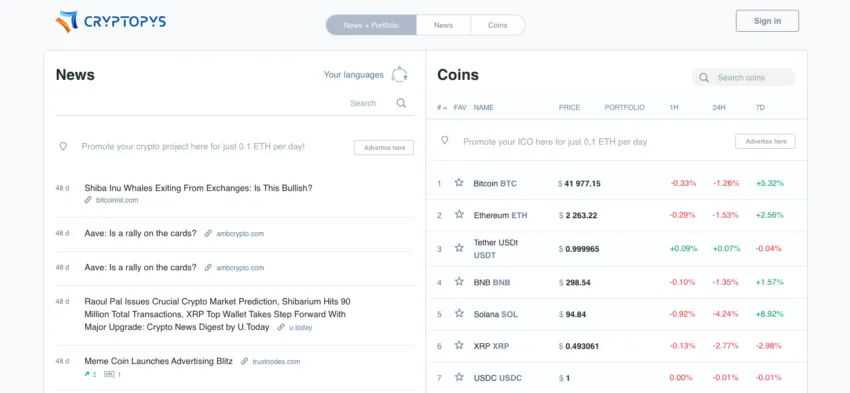This screenshot has width=850, height=393.
Task: Sort coins by the PRICE column
Action: click(569, 107)
